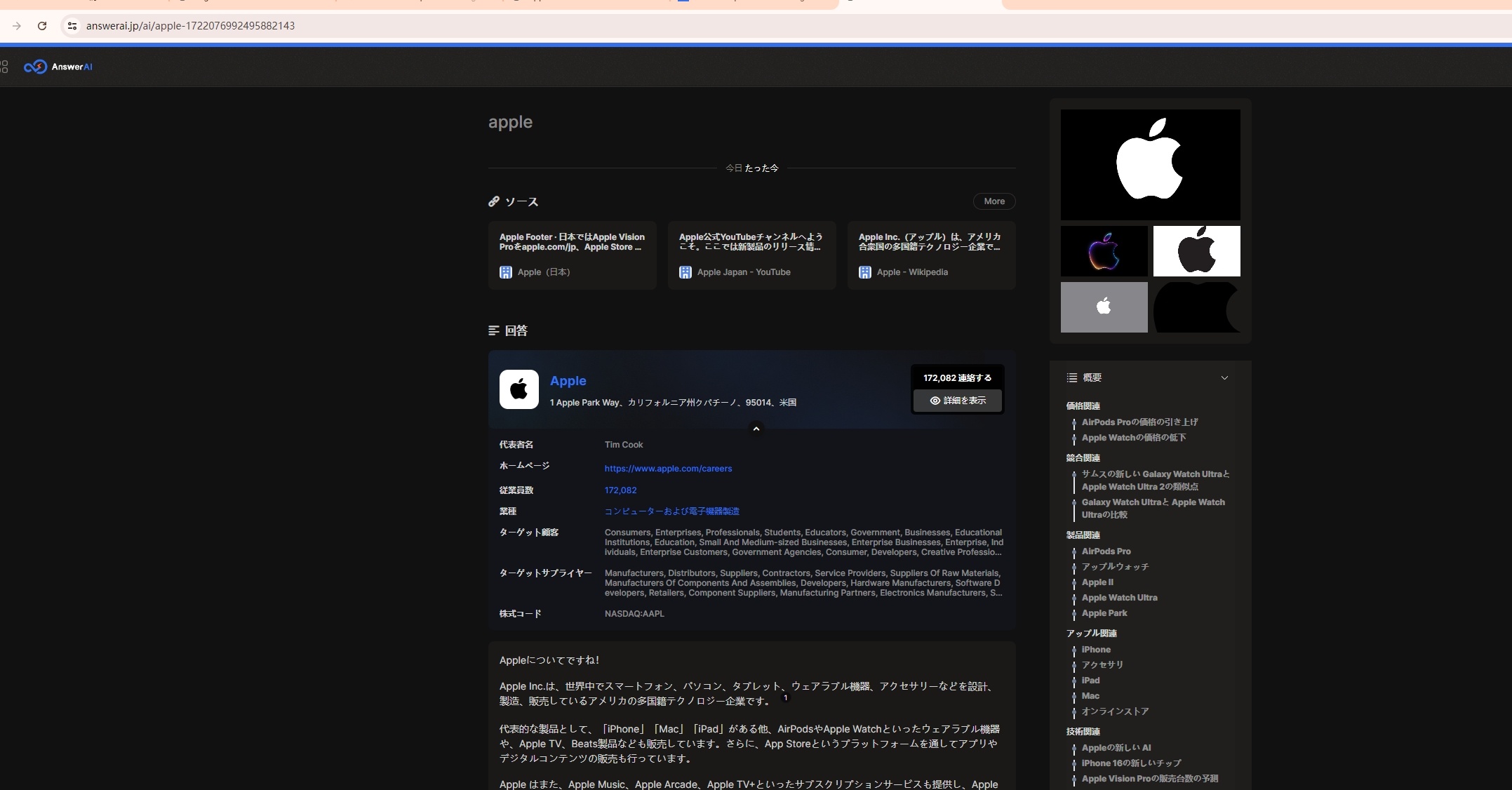
Task: Select iPhone 16の新しいチップ outline item
Action: coord(1132,763)
